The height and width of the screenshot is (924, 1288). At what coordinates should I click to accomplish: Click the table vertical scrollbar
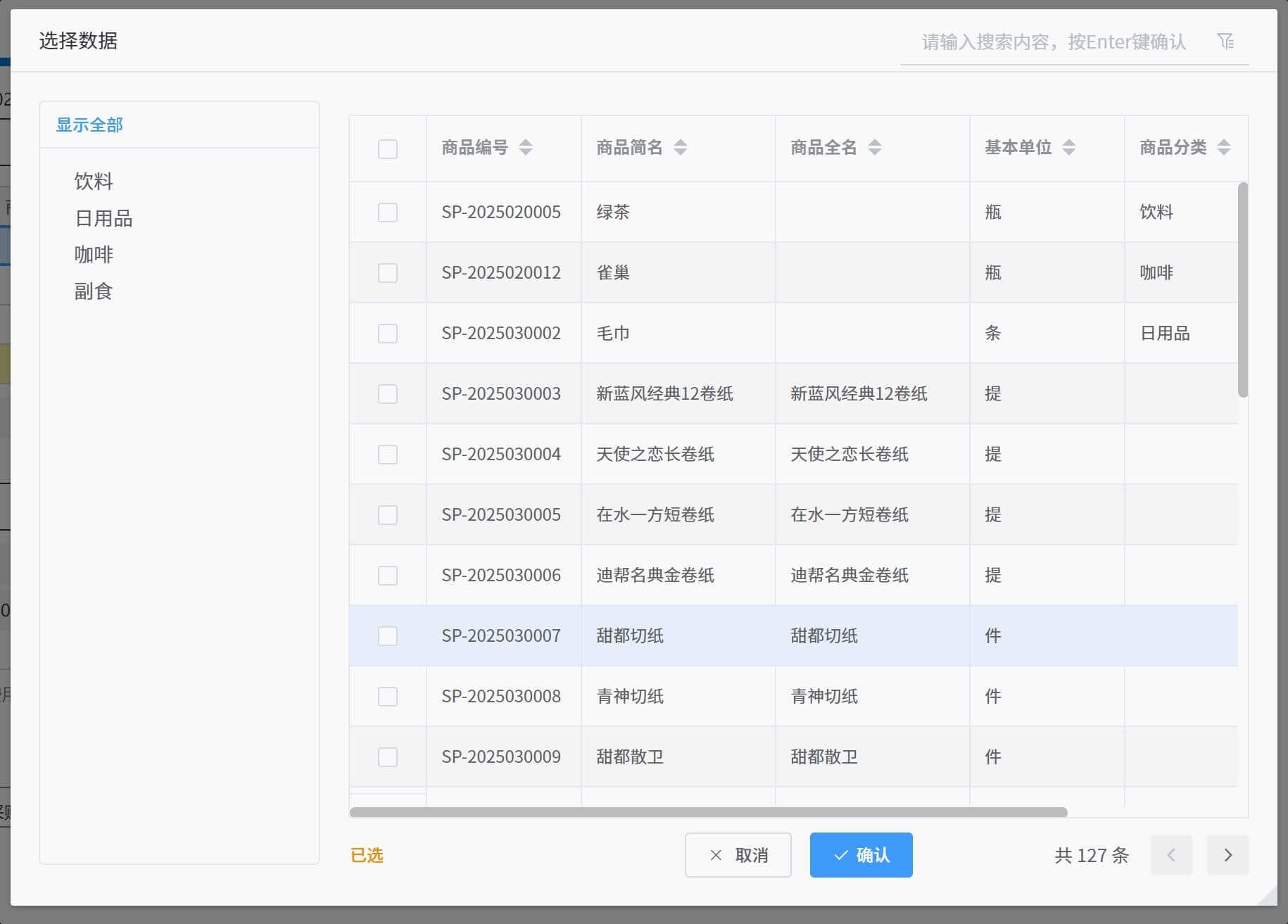click(x=1243, y=289)
